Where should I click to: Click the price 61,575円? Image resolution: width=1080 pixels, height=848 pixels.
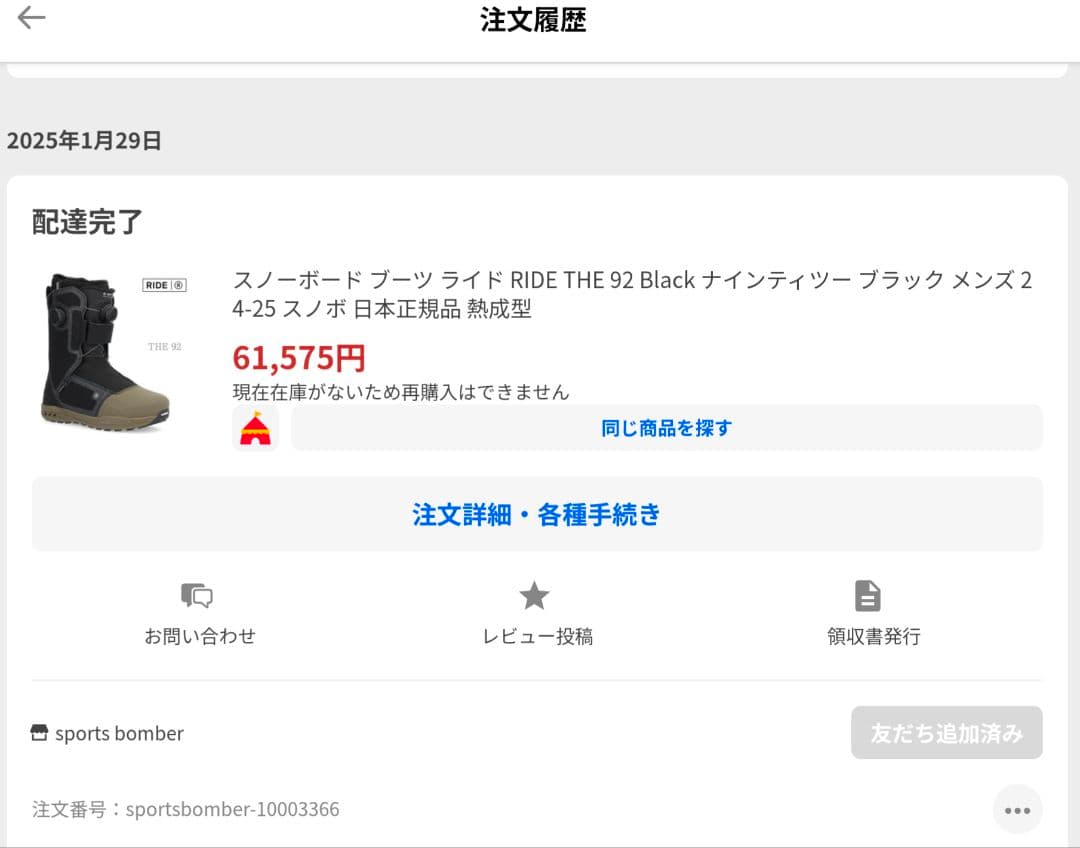click(x=297, y=357)
